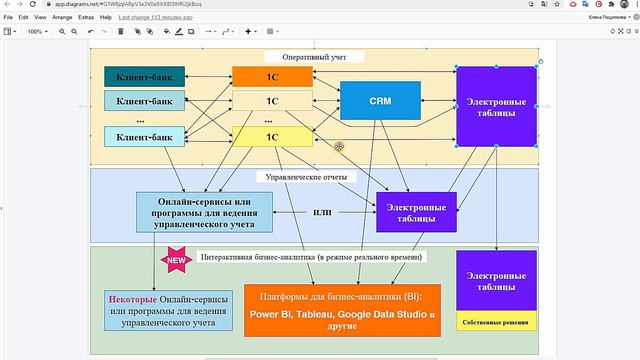Screen dimensions: 640x360
Task: Click the zoom in magnifier icon
Action: click(x=62, y=31)
